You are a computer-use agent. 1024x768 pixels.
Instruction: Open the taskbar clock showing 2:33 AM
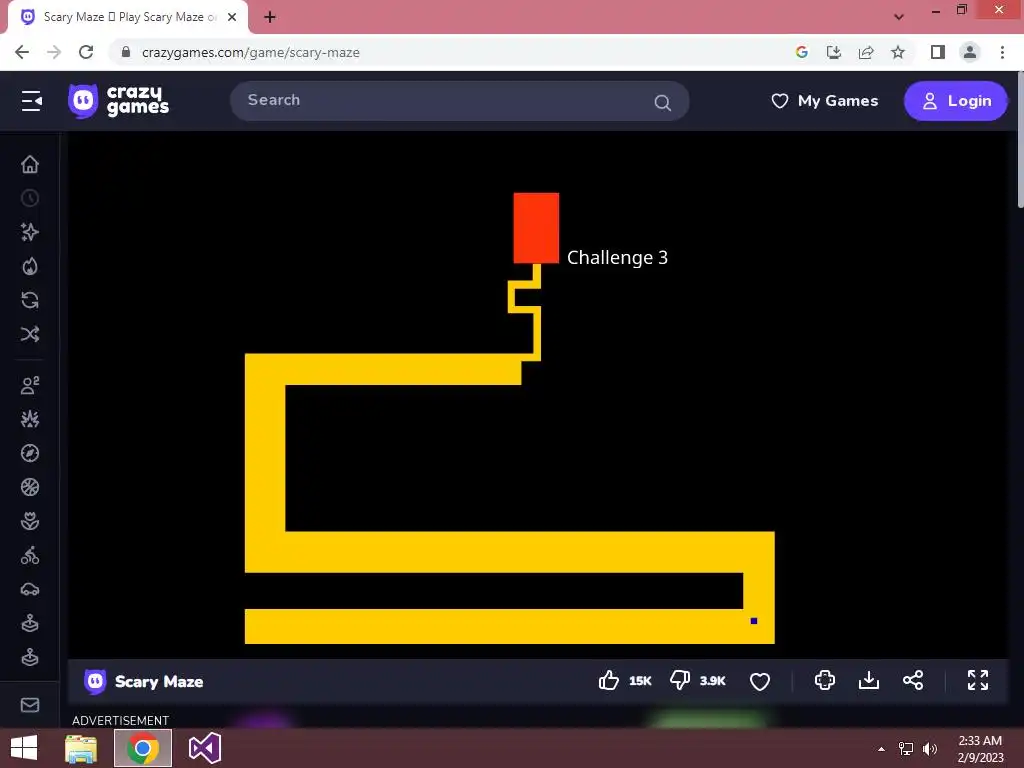click(980, 749)
